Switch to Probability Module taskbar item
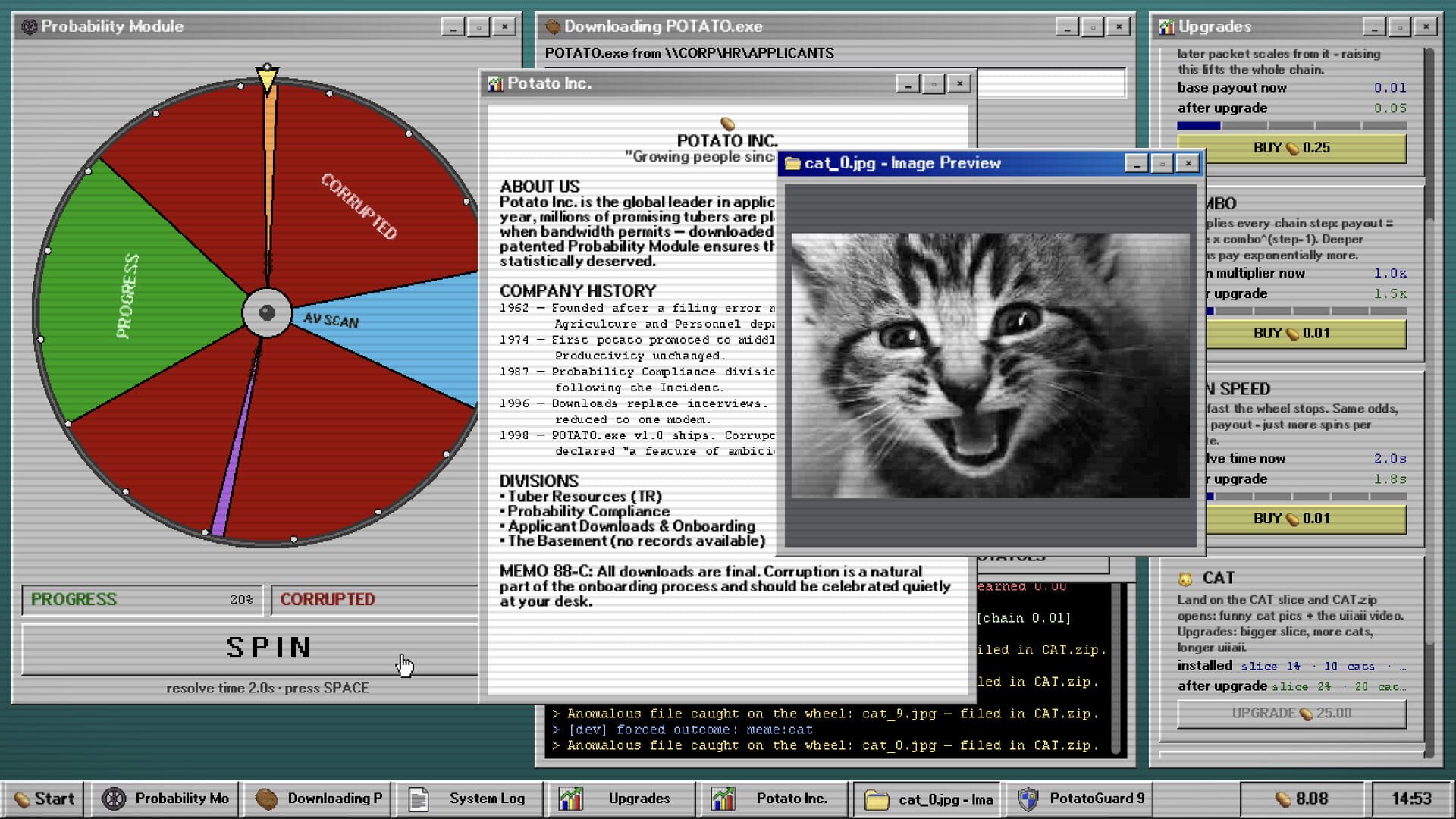The image size is (1456, 819). (x=165, y=799)
